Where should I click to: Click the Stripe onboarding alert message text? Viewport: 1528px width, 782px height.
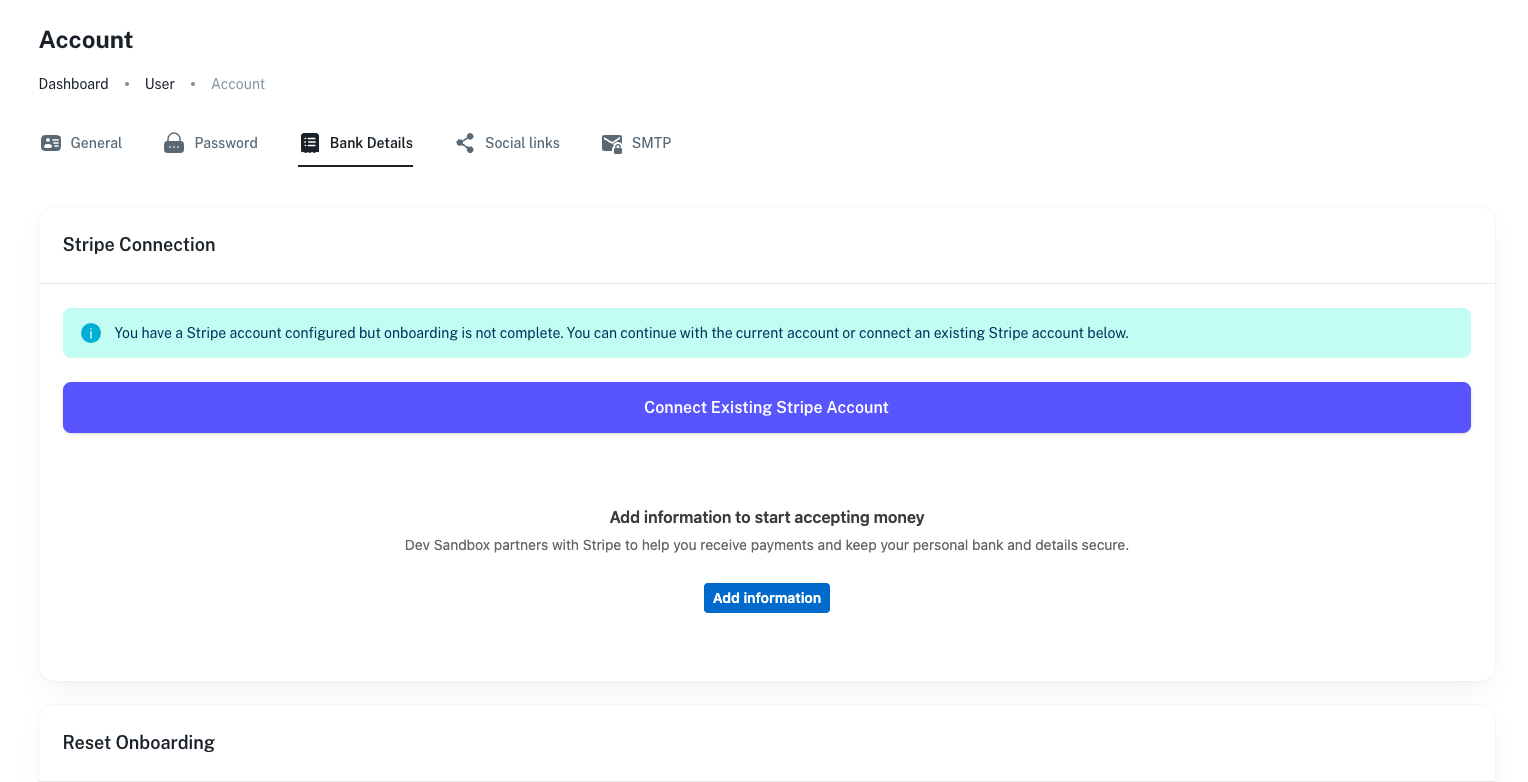pos(621,333)
